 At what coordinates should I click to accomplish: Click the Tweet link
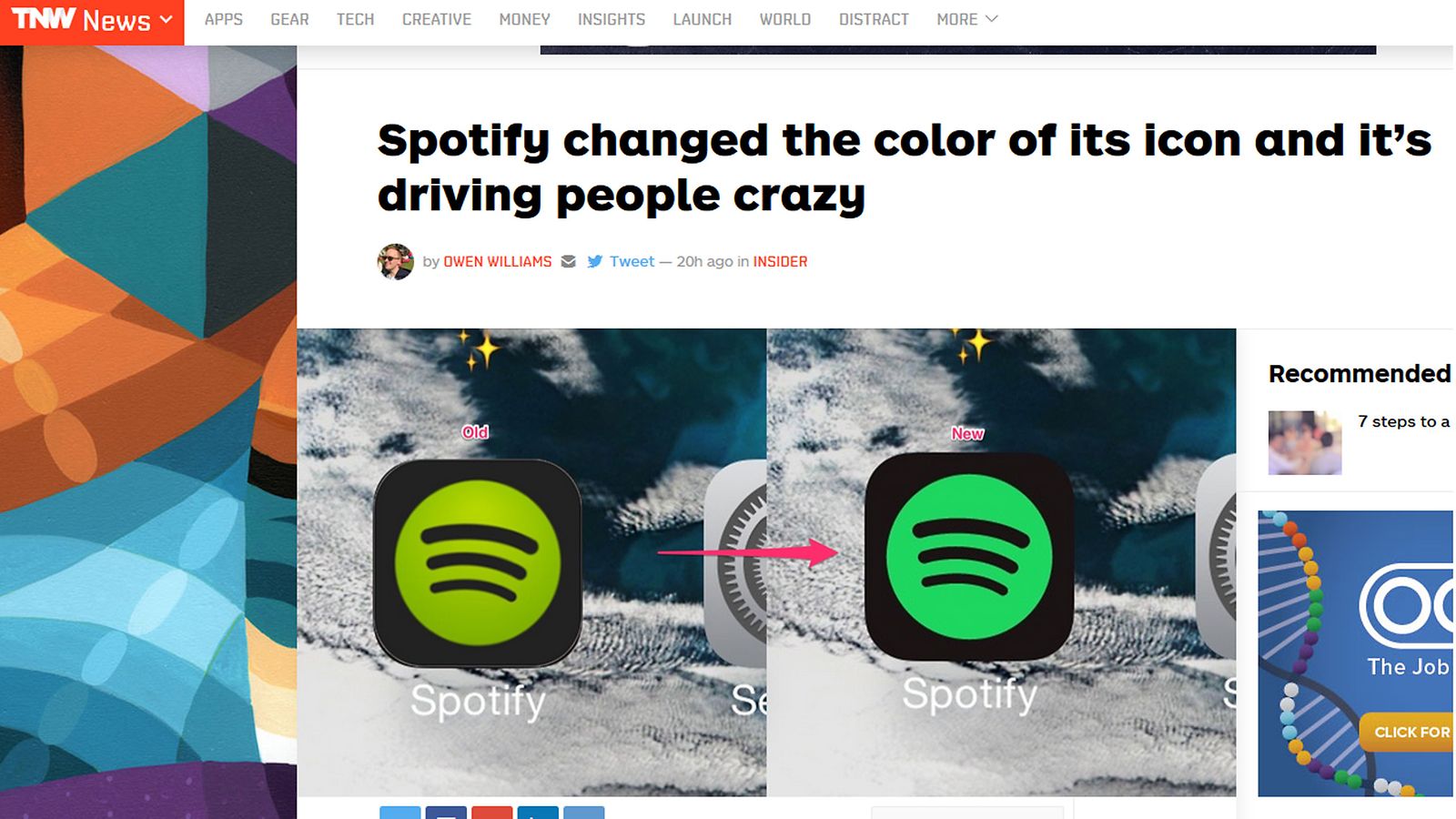pyautogui.click(x=632, y=261)
